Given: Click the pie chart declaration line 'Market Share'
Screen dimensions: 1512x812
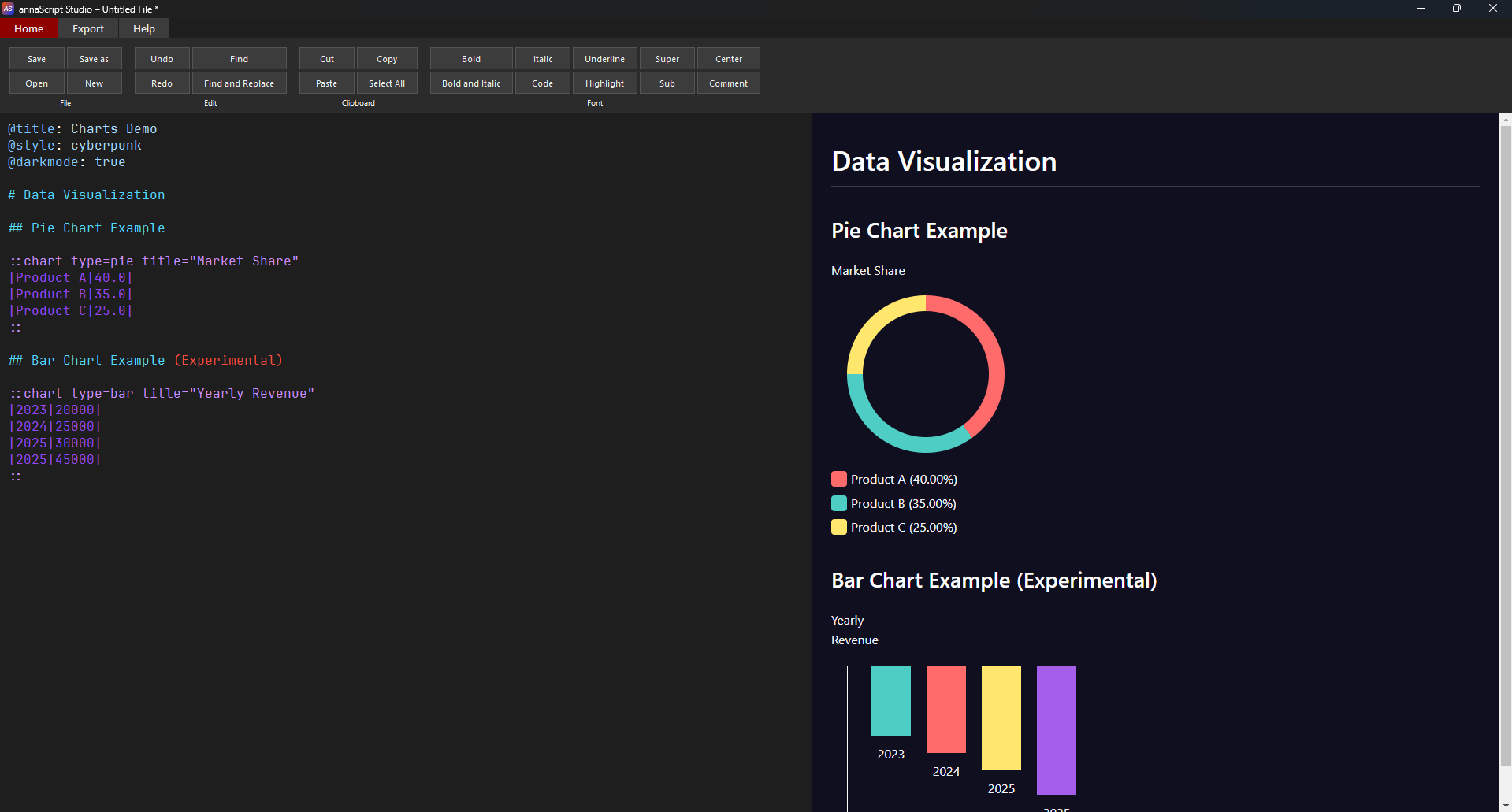Looking at the screenshot, I should click(x=154, y=261).
